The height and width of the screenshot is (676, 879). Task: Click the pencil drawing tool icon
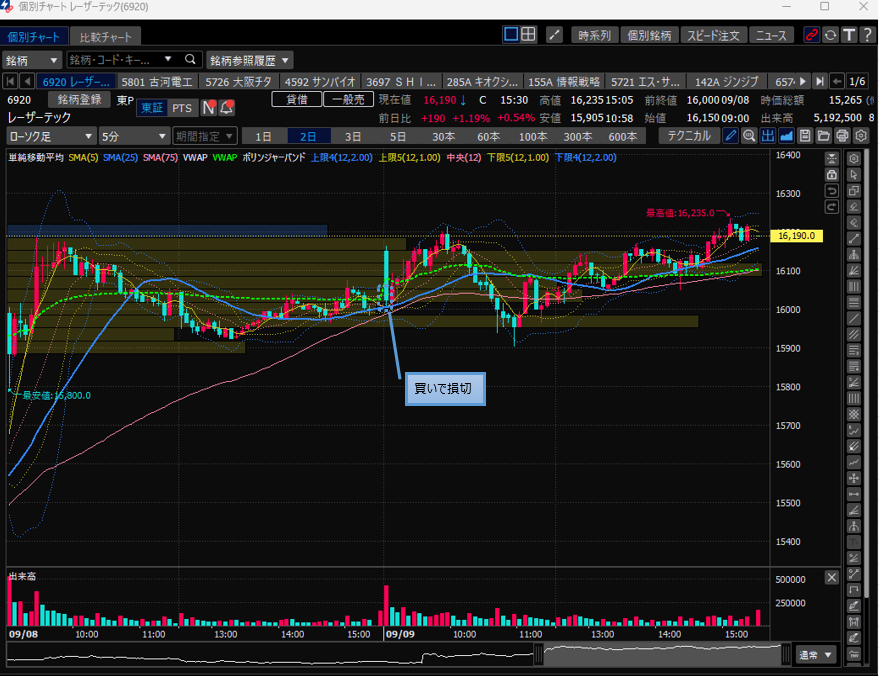click(731, 136)
